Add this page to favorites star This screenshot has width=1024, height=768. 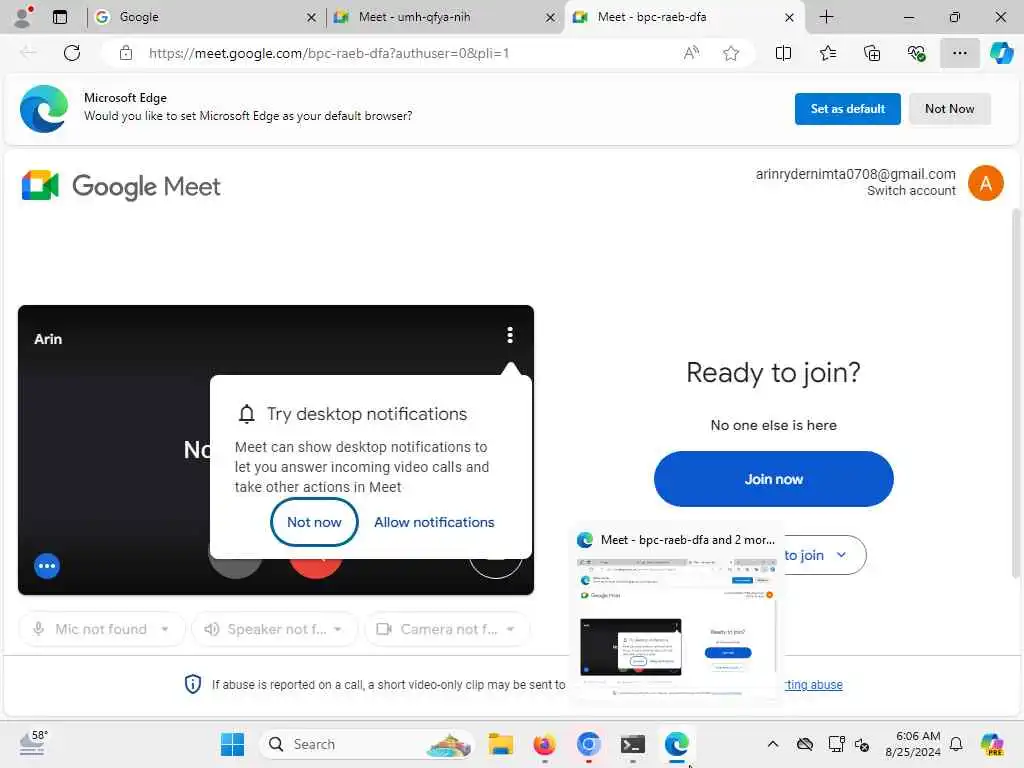click(x=731, y=53)
